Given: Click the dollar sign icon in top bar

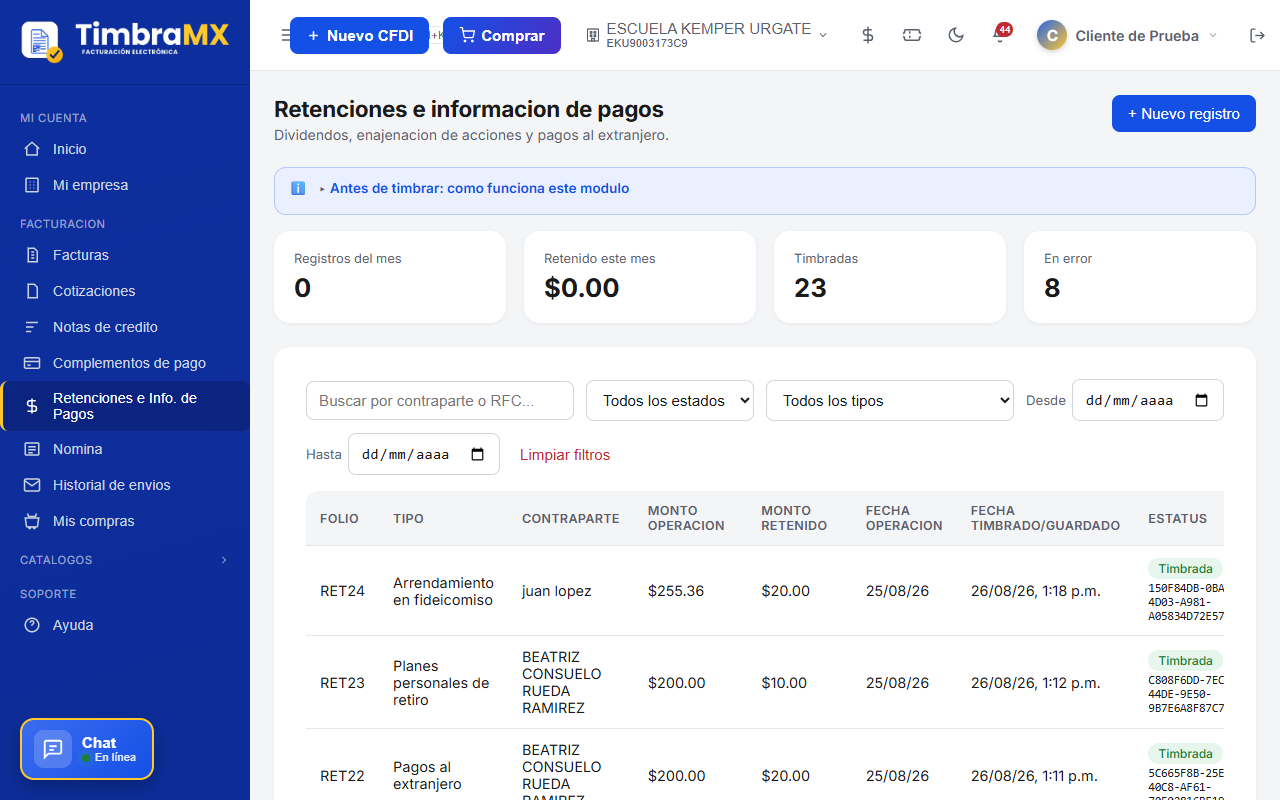Looking at the screenshot, I should [x=868, y=35].
